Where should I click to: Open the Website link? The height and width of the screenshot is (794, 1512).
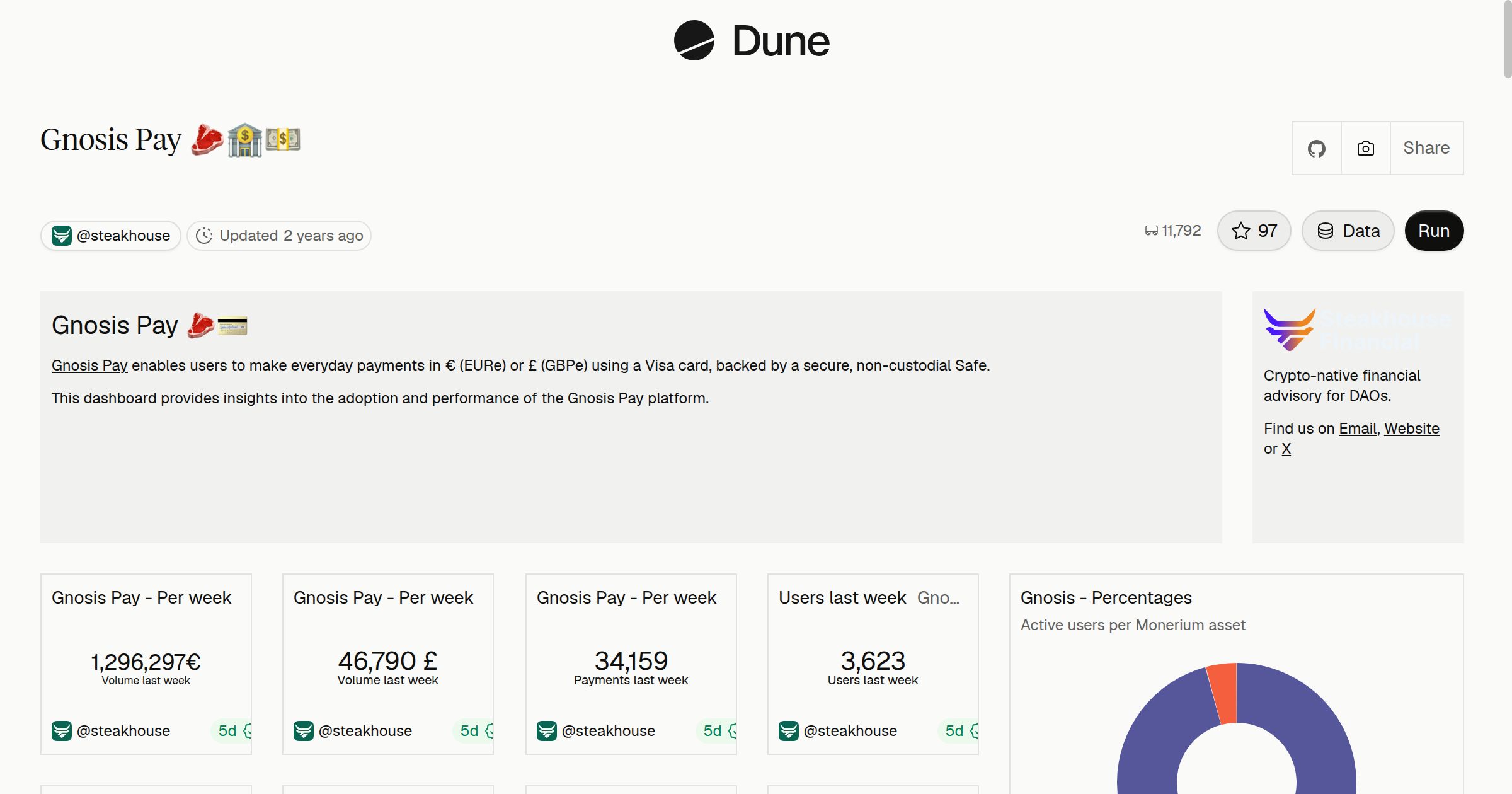(x=1412, y=429)
